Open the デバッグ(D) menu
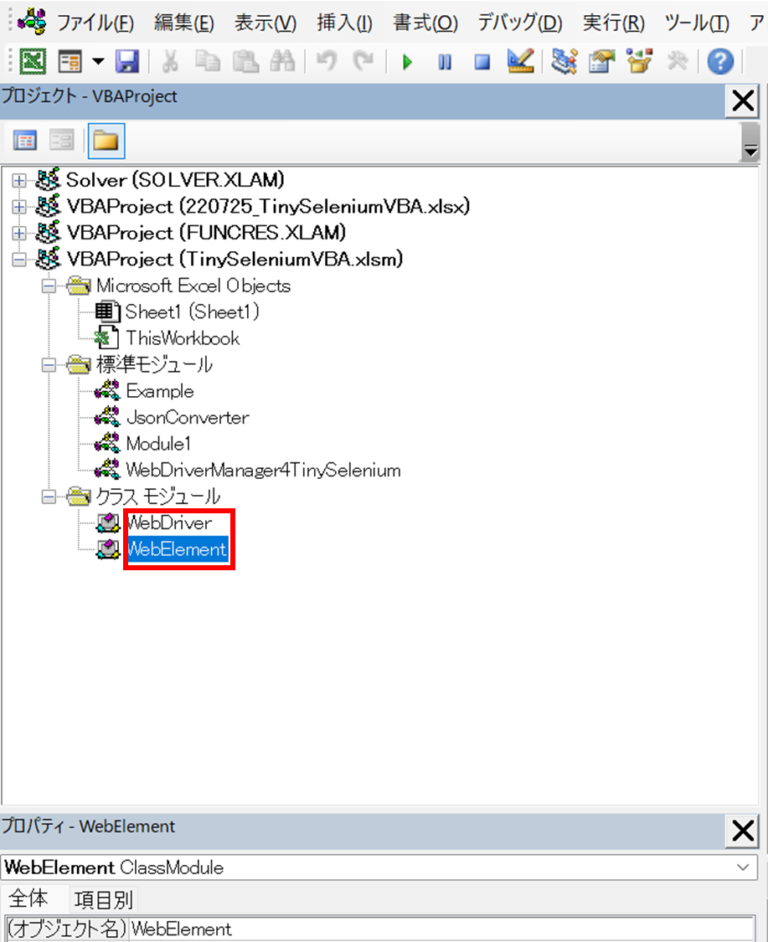This screenshot has width=768, height=942. pos(519,22)
